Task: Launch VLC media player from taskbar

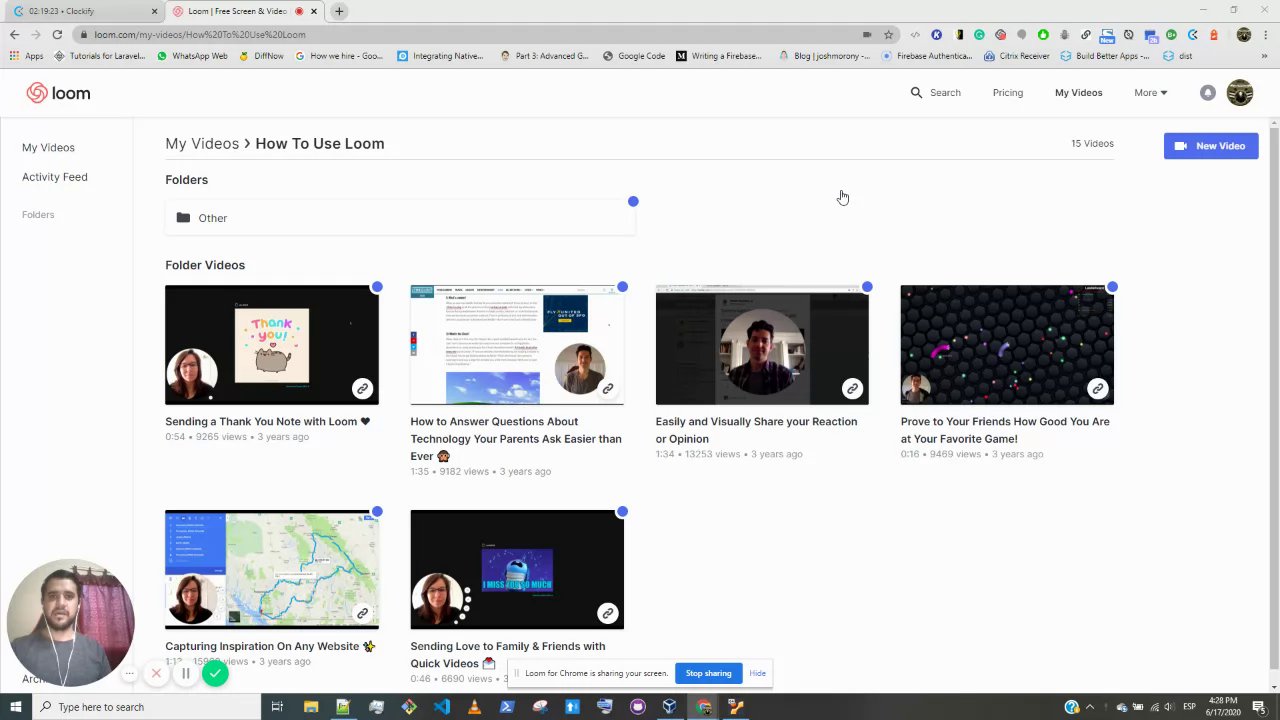Action: (474, 707)
